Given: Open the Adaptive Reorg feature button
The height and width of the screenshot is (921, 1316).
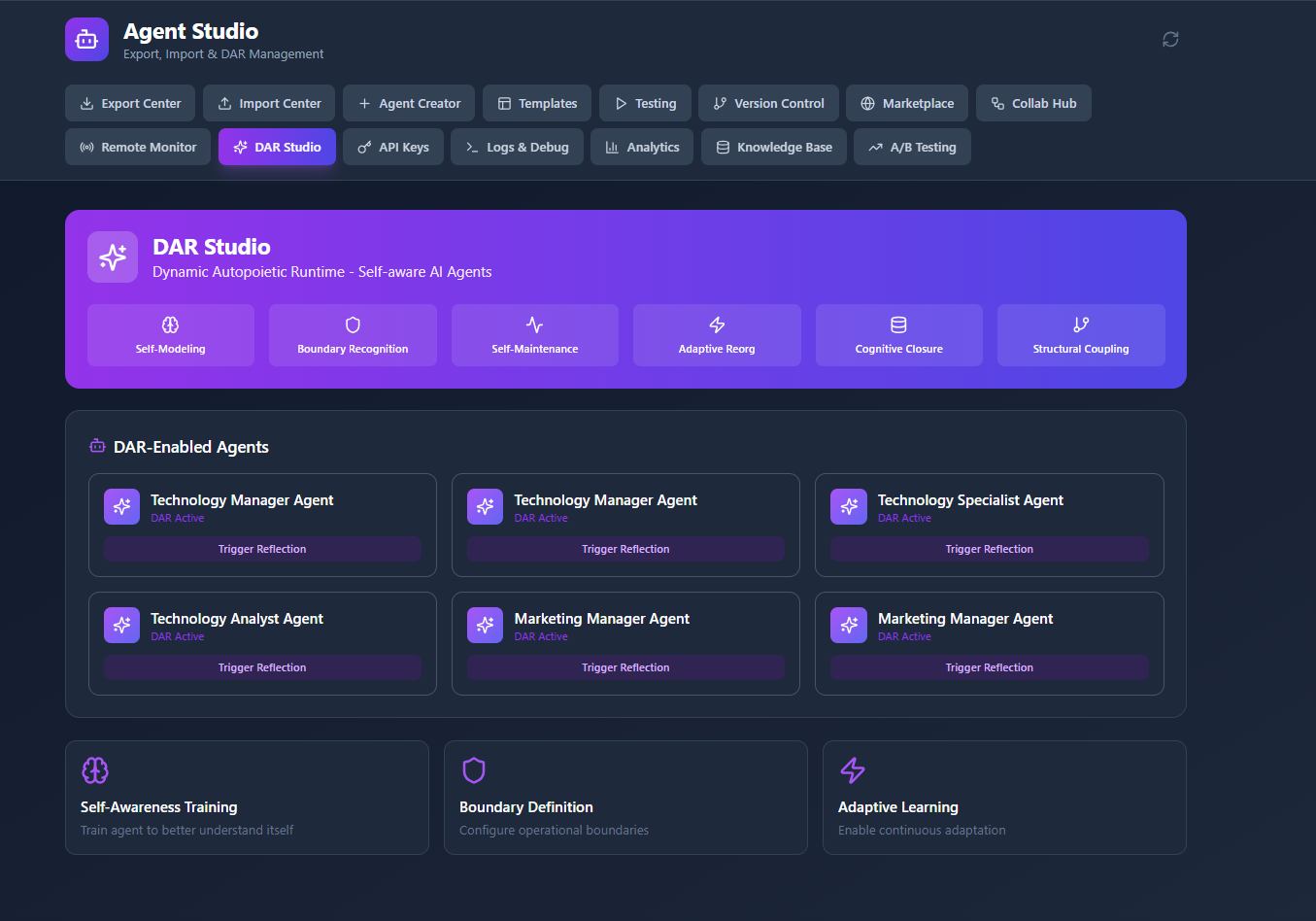Looking at the screenshot, I should (717, 335).
